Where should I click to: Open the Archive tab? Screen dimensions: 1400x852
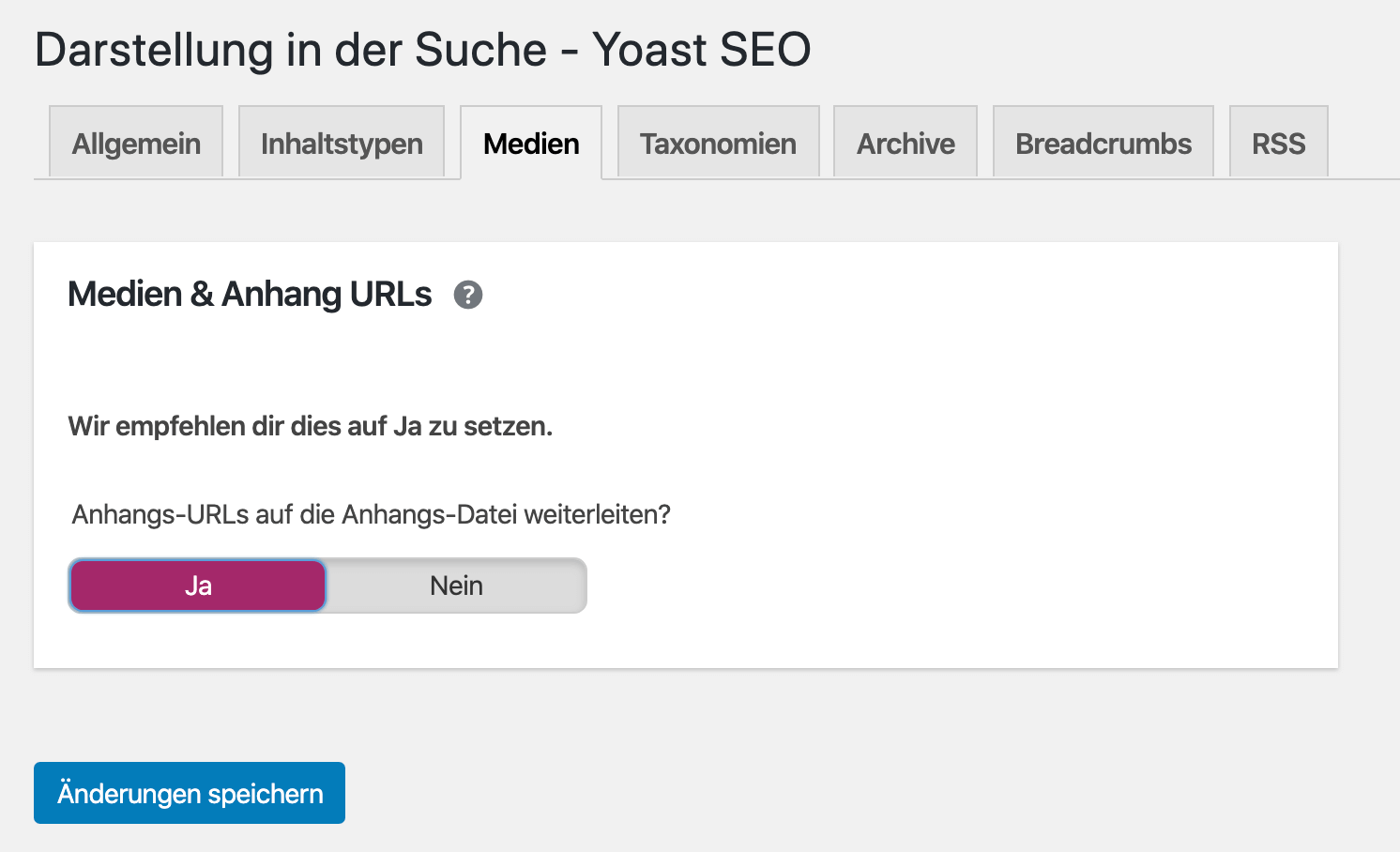click(905, 143)
